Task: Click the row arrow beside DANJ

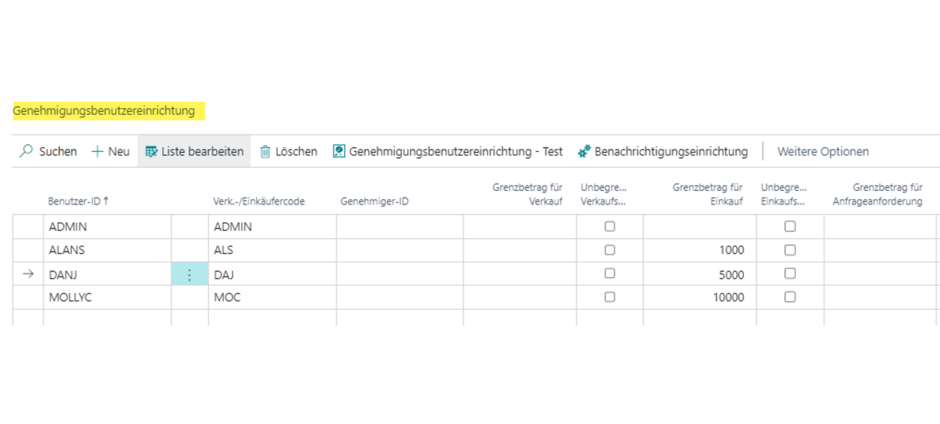Action: (28, 274)
